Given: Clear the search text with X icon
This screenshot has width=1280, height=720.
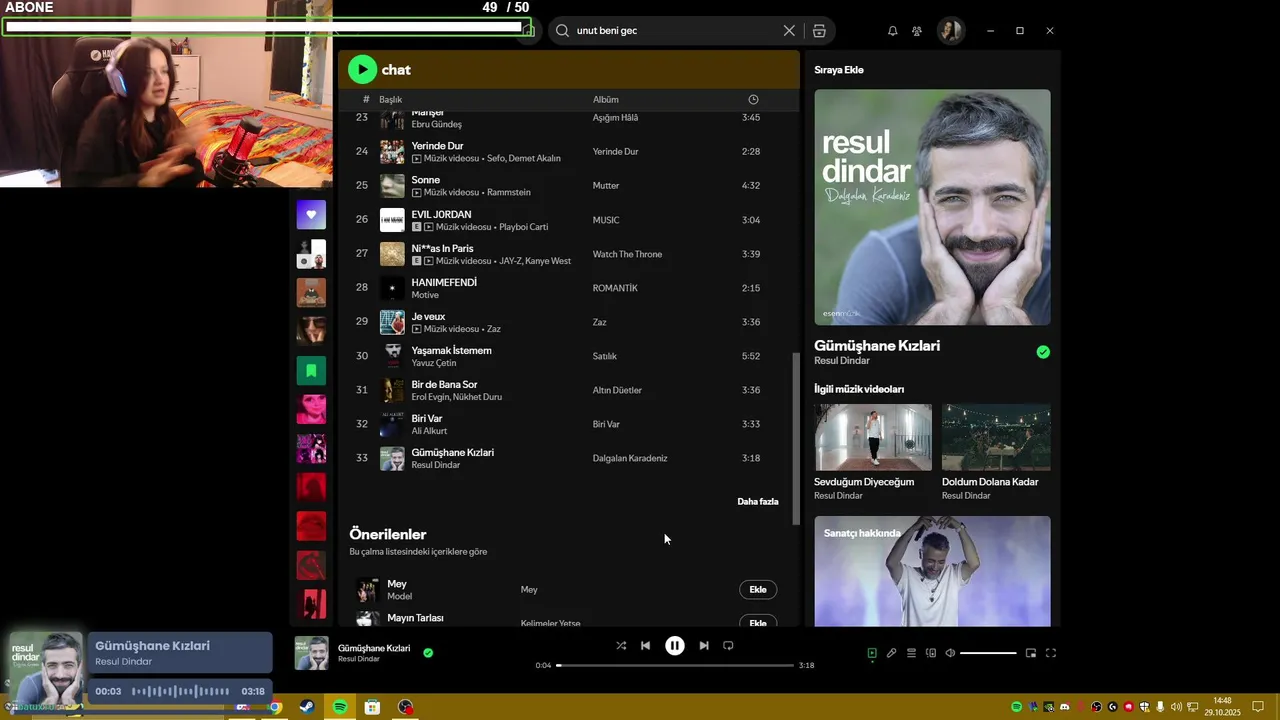Looking at the screenshot, I should coord(789,31).
